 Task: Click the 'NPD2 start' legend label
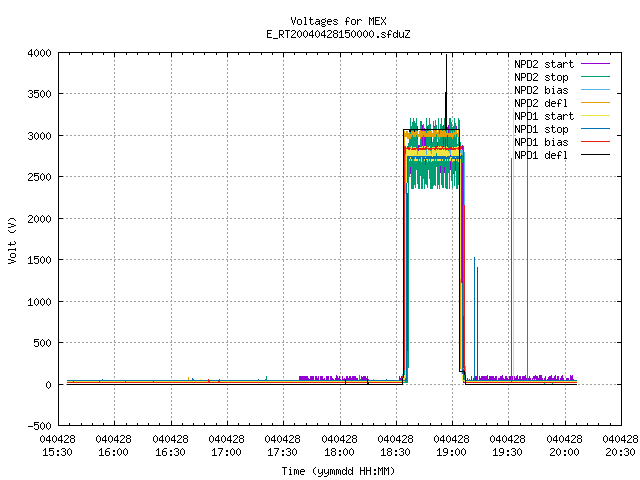(x=544, y=64)
